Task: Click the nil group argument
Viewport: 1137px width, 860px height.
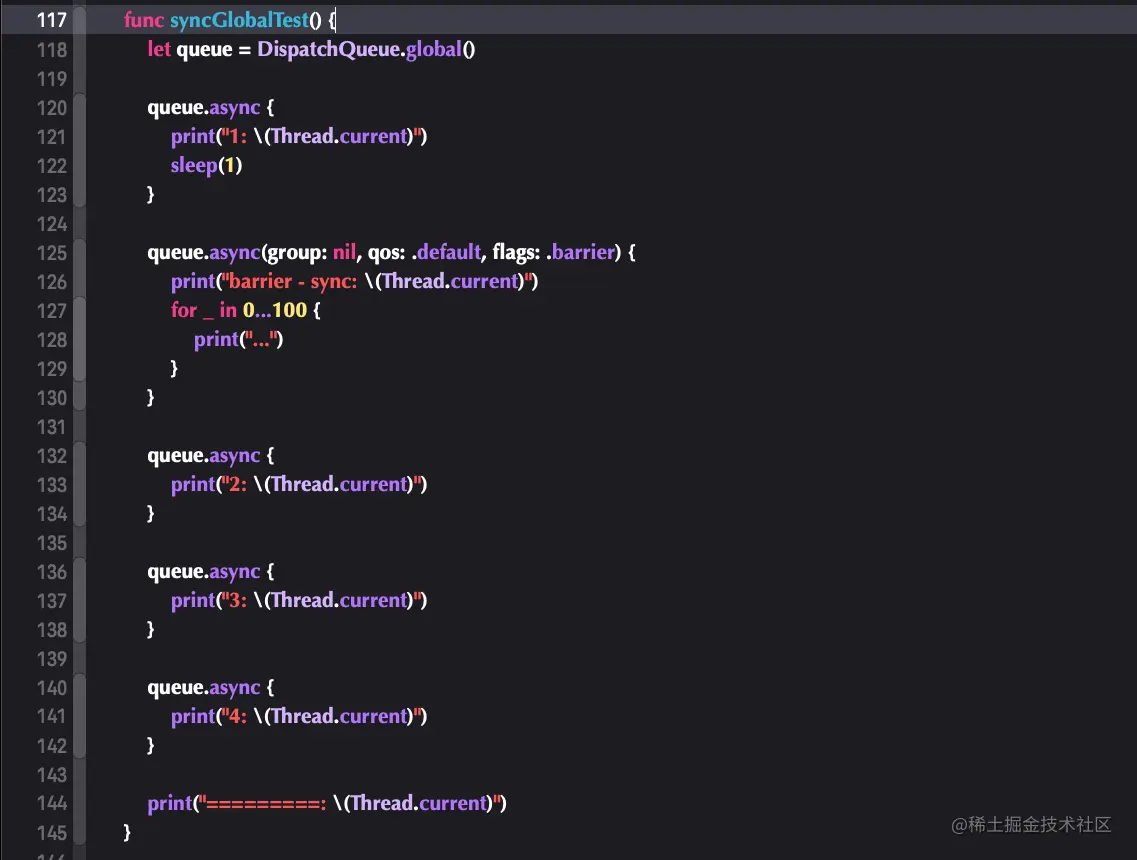Action: pyautogui.click(x=344, y=252)
